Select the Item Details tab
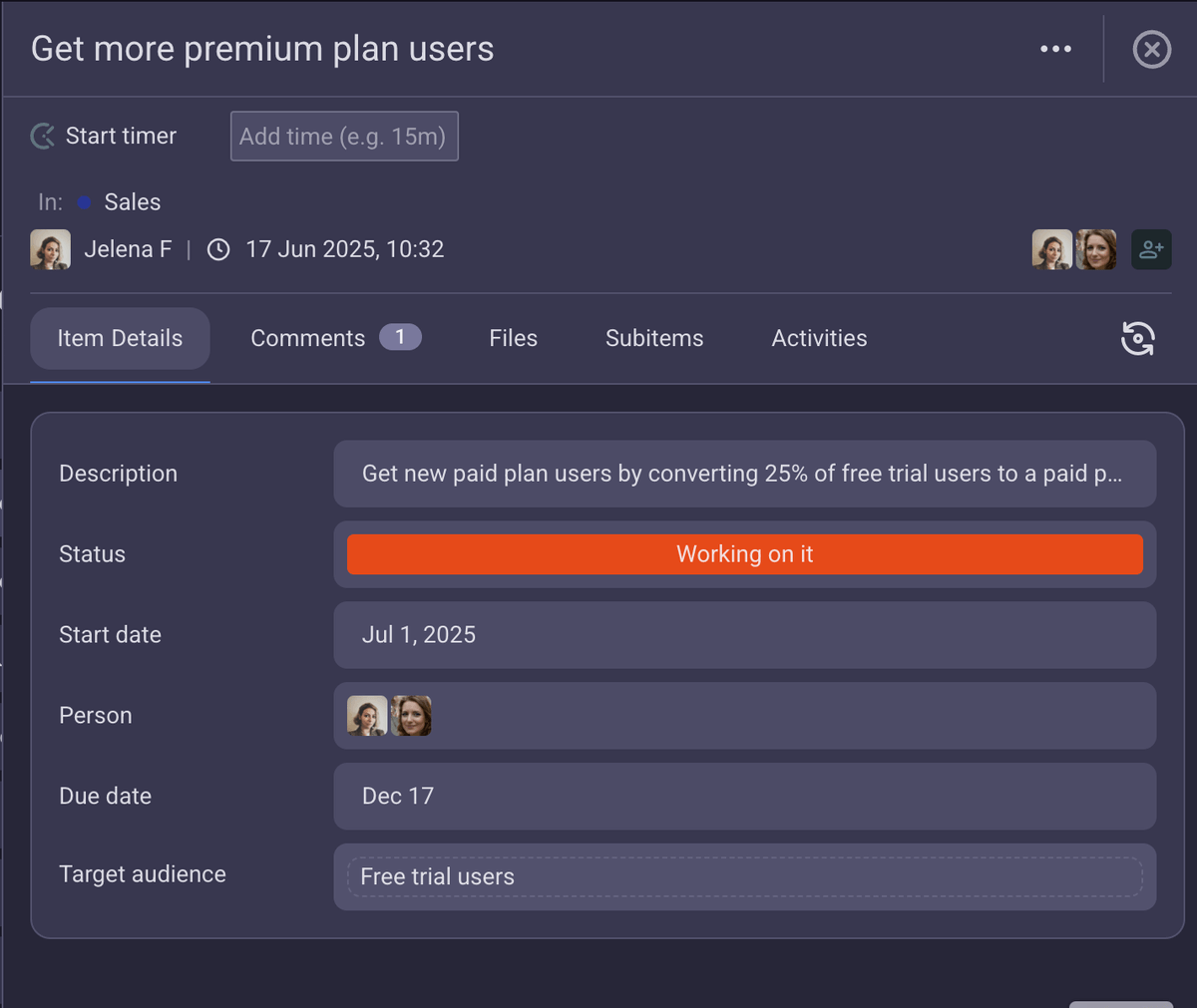This screenshot has width=1197, height=1008. (120, 339)
